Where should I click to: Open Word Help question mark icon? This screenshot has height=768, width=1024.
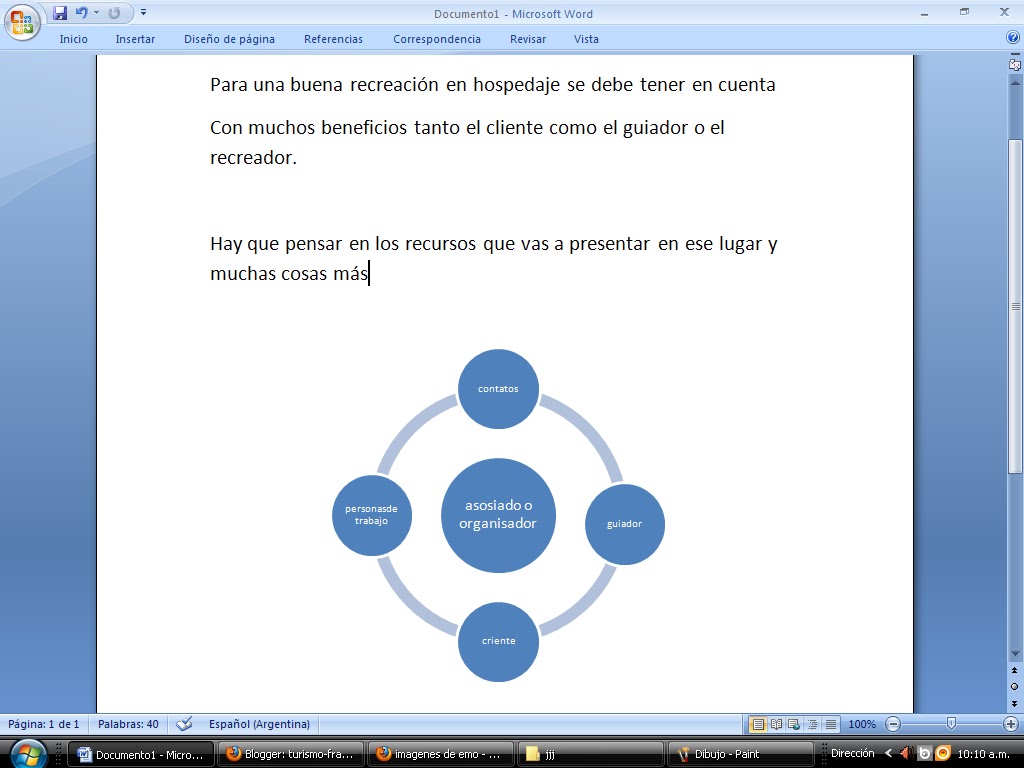point(1013,38)
